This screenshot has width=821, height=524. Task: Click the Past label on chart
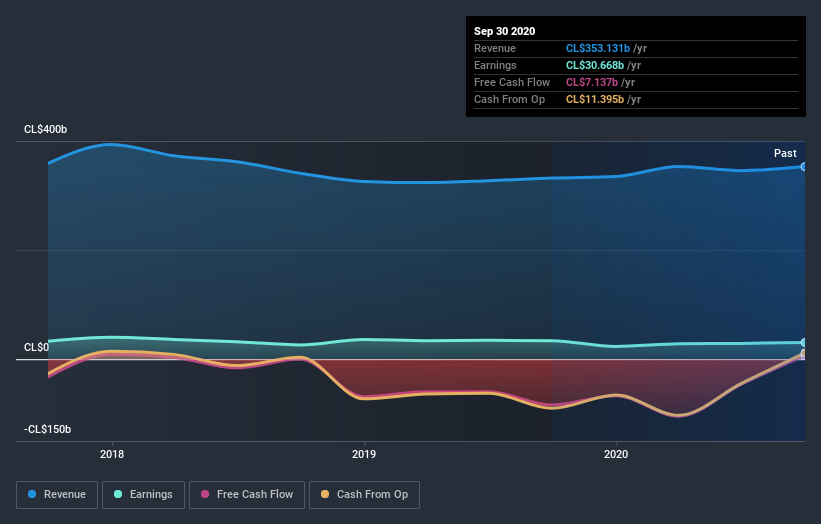click(x=785, y=153)
